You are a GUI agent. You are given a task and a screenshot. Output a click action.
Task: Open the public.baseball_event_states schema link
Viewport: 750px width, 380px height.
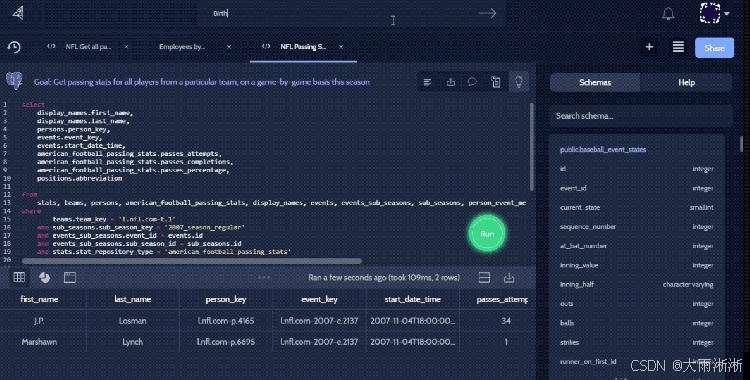[x=603, y=150]
